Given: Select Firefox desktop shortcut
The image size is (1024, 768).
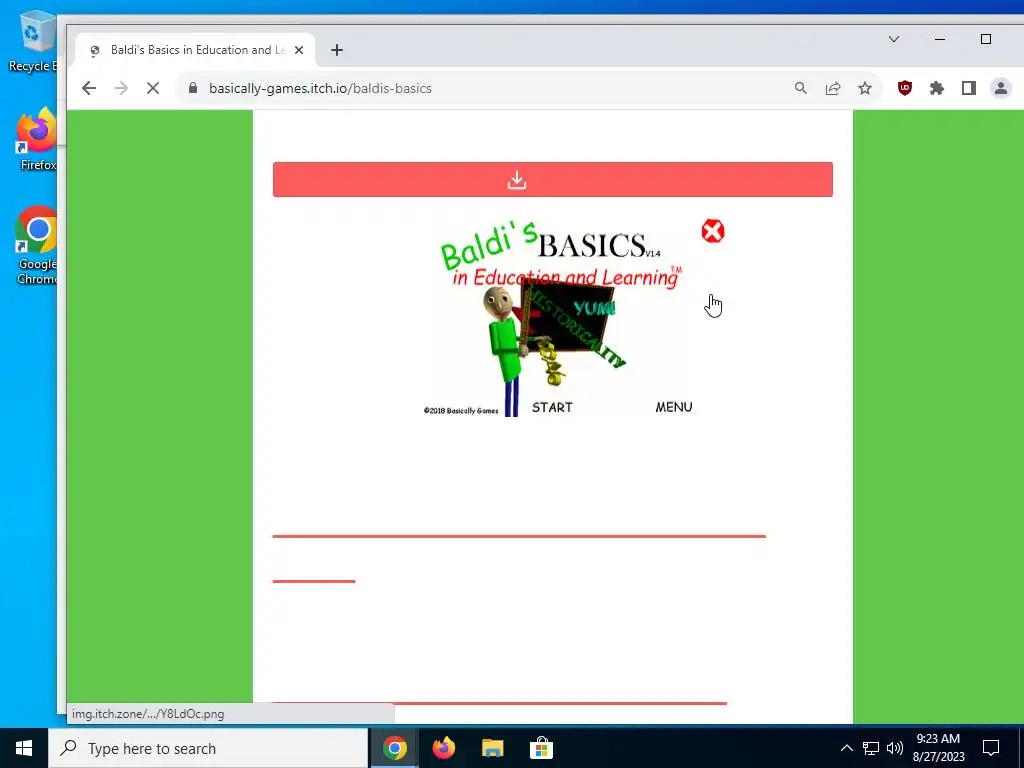Looking at the screenshot, I should point(36,140).
